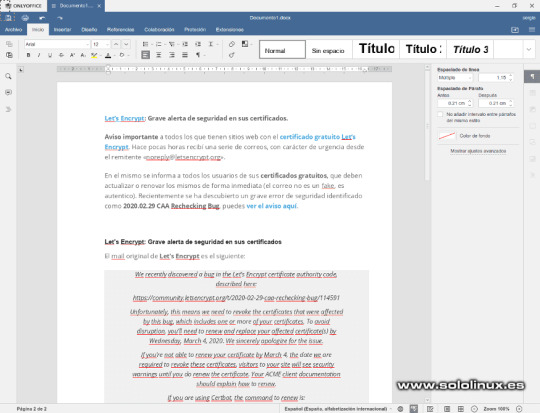The height and width of the screenshot is (413, 540).
Task: Toggle underline formatting
Action: [x=50, y=55]
